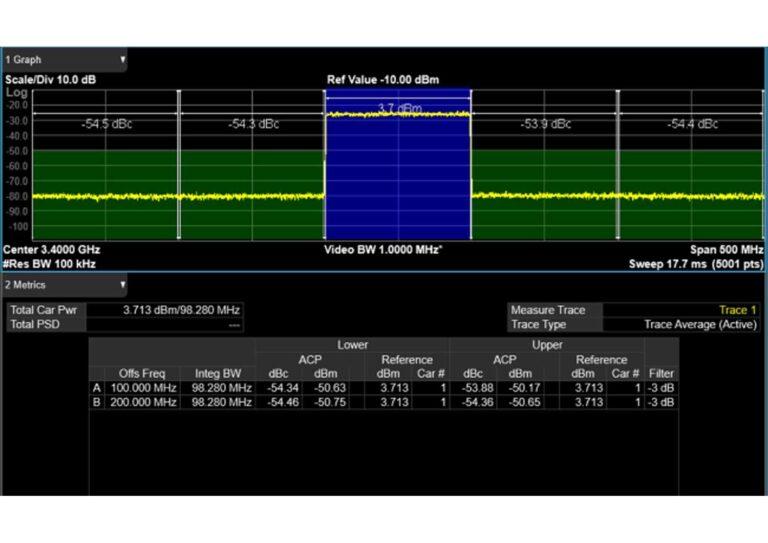The image size is (768, 543).
Task: Select the Scale/Div 10.0 dB setting
Action: tap(50, 80)
